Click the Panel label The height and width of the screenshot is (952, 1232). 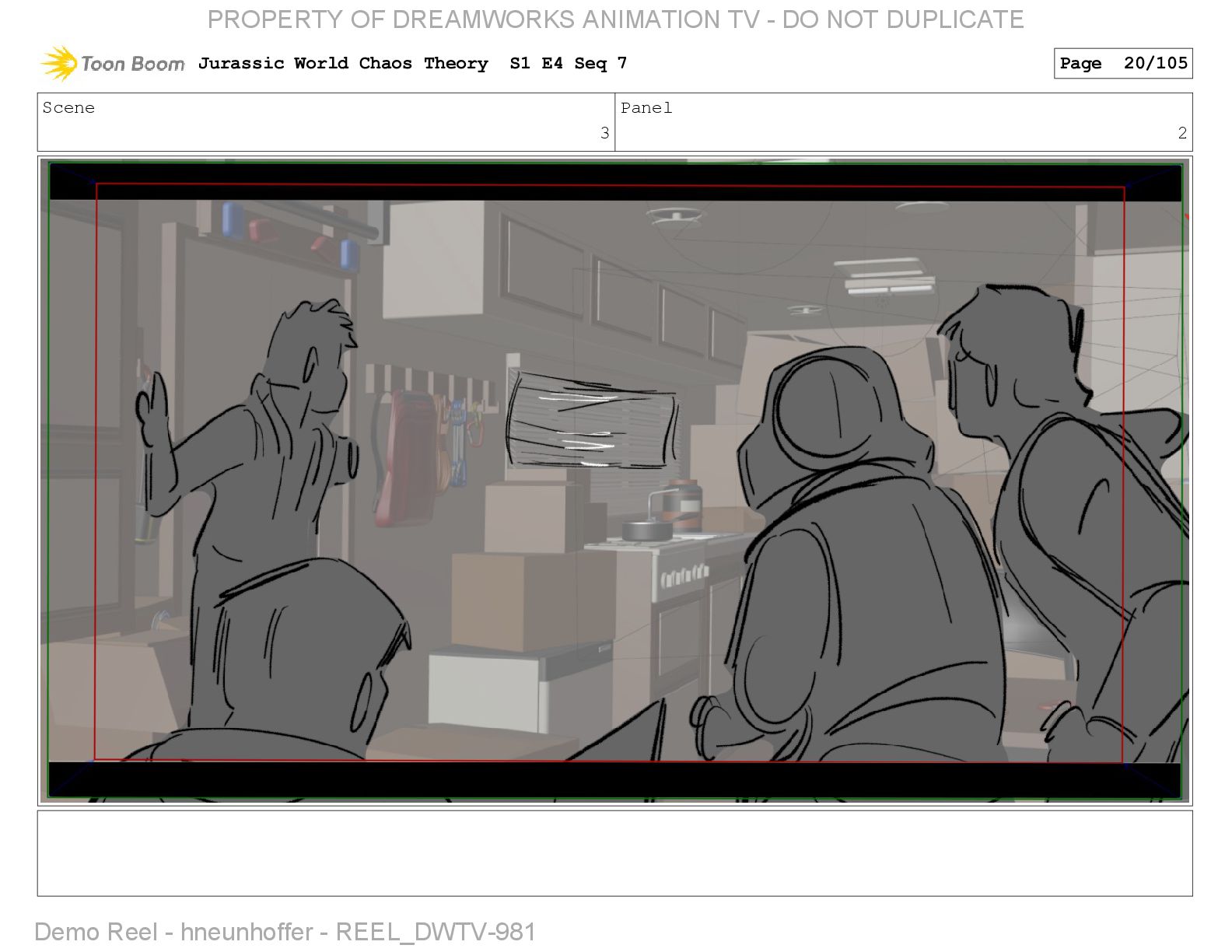point(646,108)
